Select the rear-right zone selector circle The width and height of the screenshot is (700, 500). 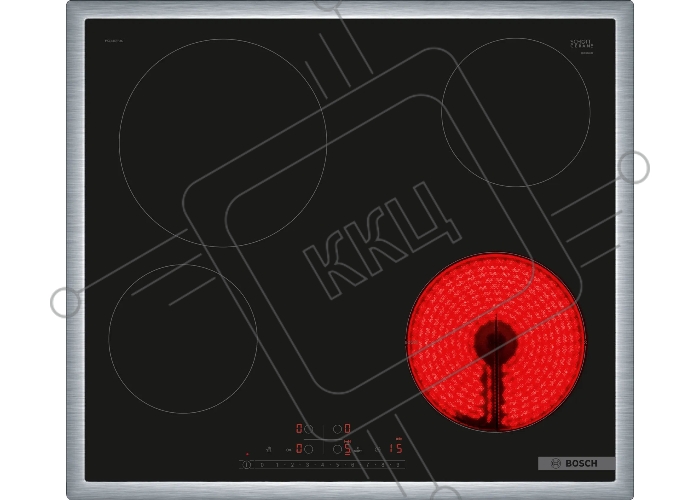[x=338, y=429]
